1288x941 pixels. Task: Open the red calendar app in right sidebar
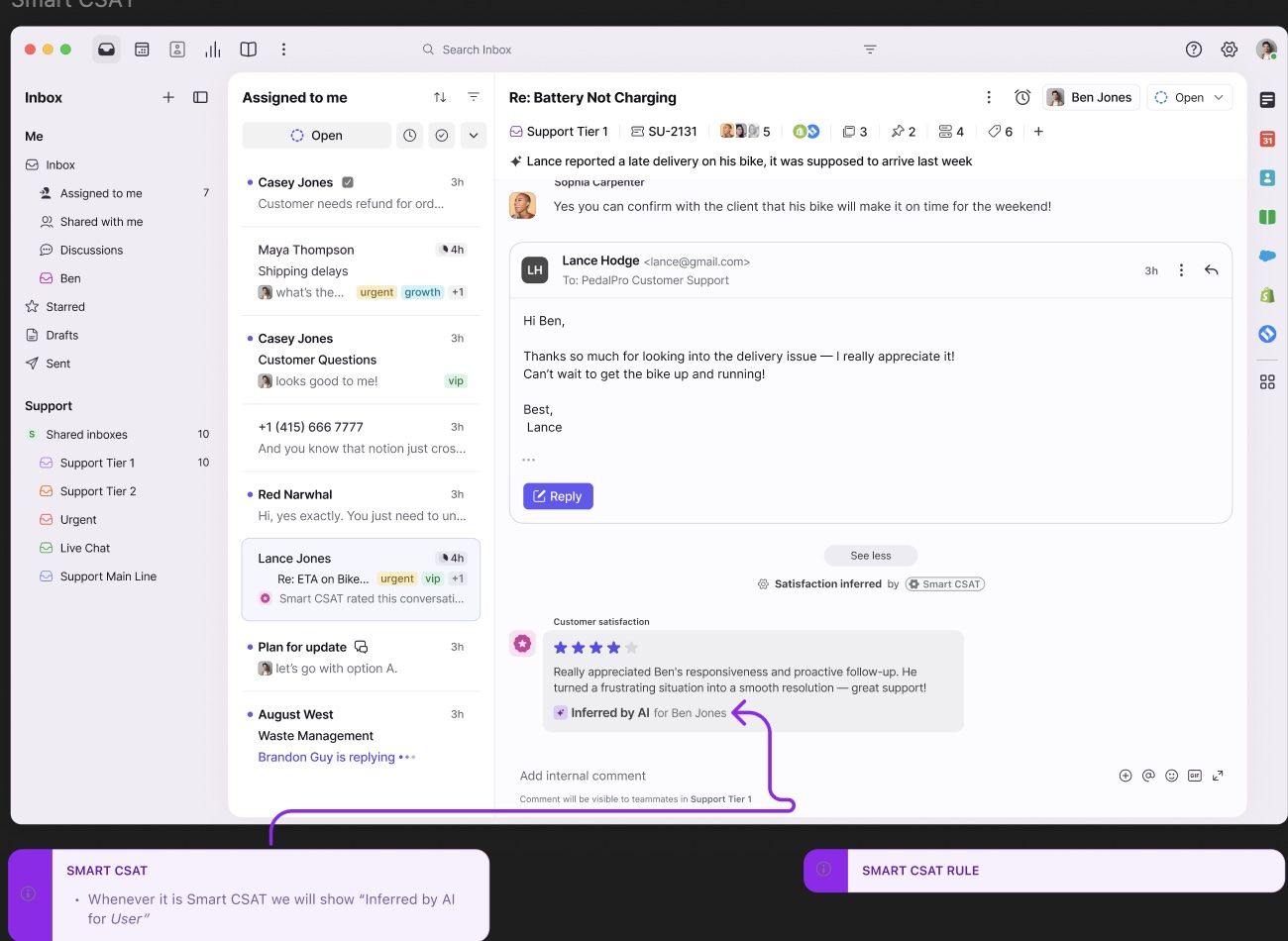1267,140
